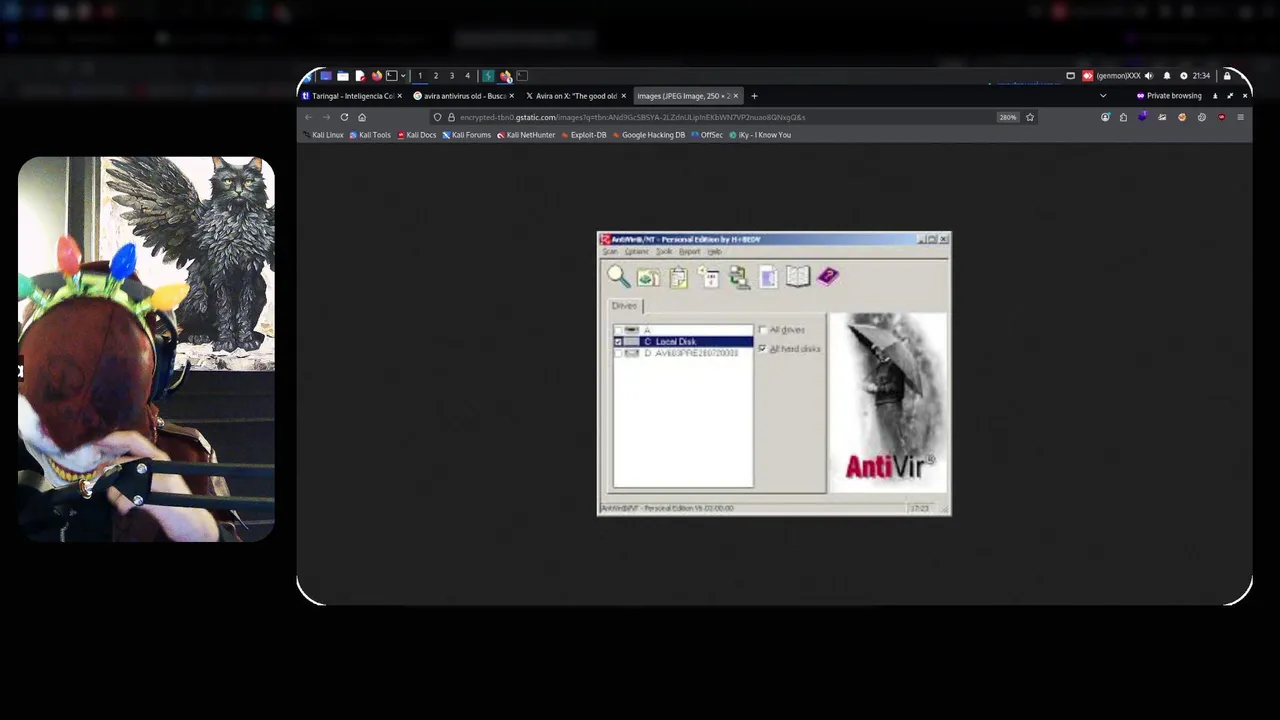Image resolution: width=1280 pixels, height=720 pixels.
Task: Open Google Hacking DB bookmark
Action: tap(649, 135)
